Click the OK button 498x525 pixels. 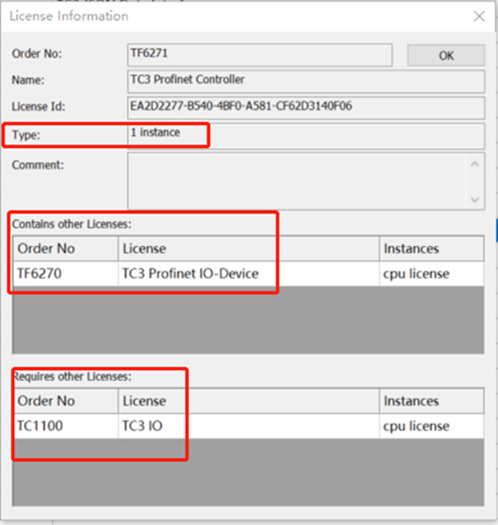[446, 55]
